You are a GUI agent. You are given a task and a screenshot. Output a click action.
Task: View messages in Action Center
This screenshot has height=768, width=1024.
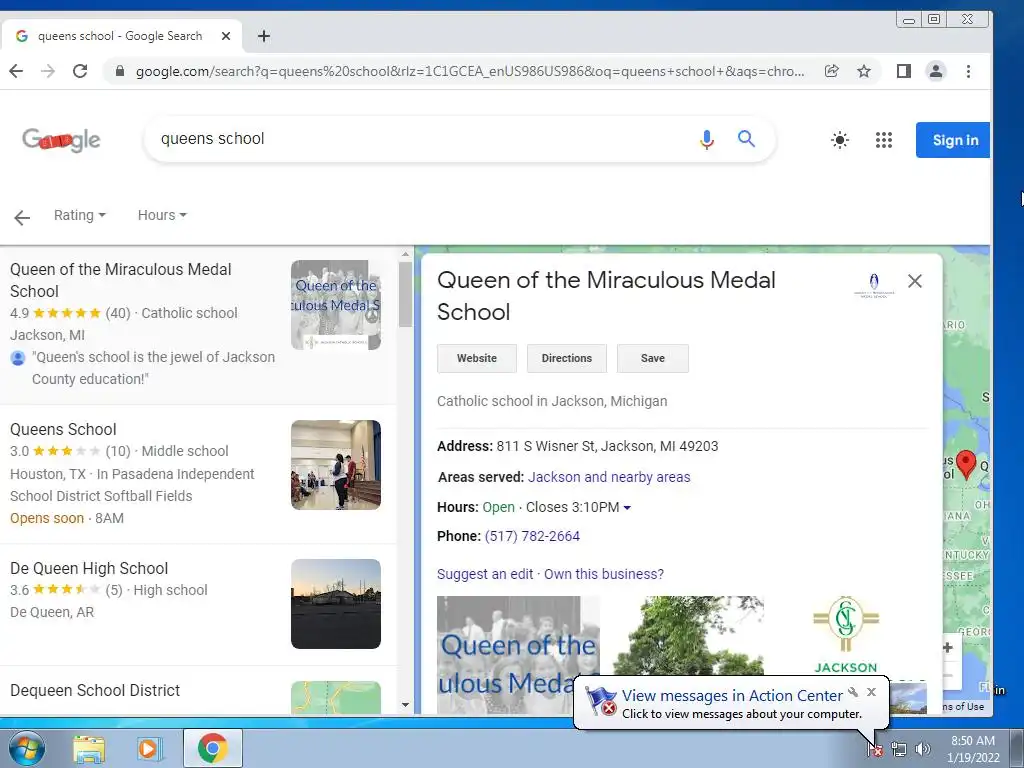[731, 696]
